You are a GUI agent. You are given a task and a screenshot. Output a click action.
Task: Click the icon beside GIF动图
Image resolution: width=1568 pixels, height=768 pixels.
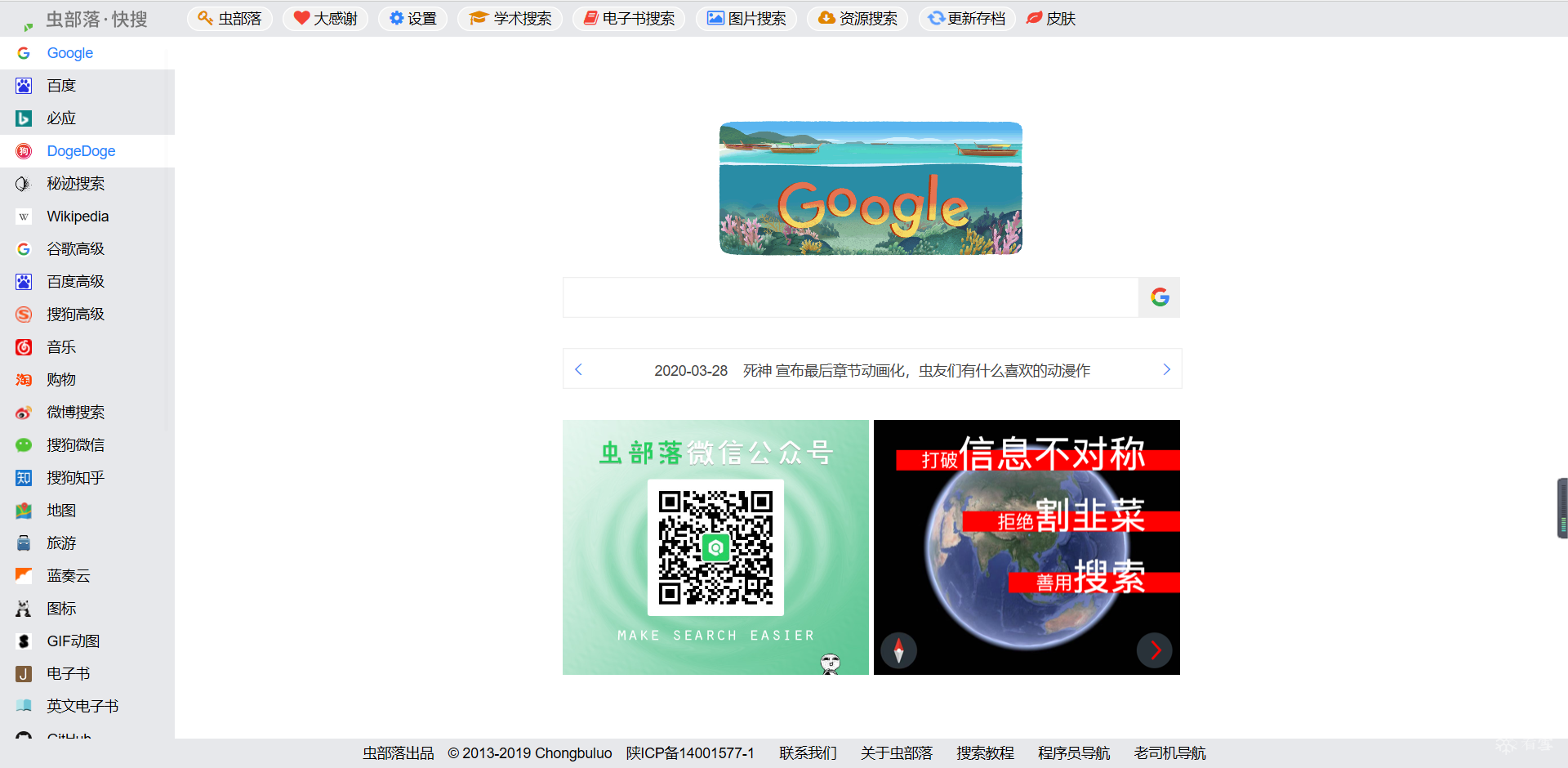[x=24, y=641]
